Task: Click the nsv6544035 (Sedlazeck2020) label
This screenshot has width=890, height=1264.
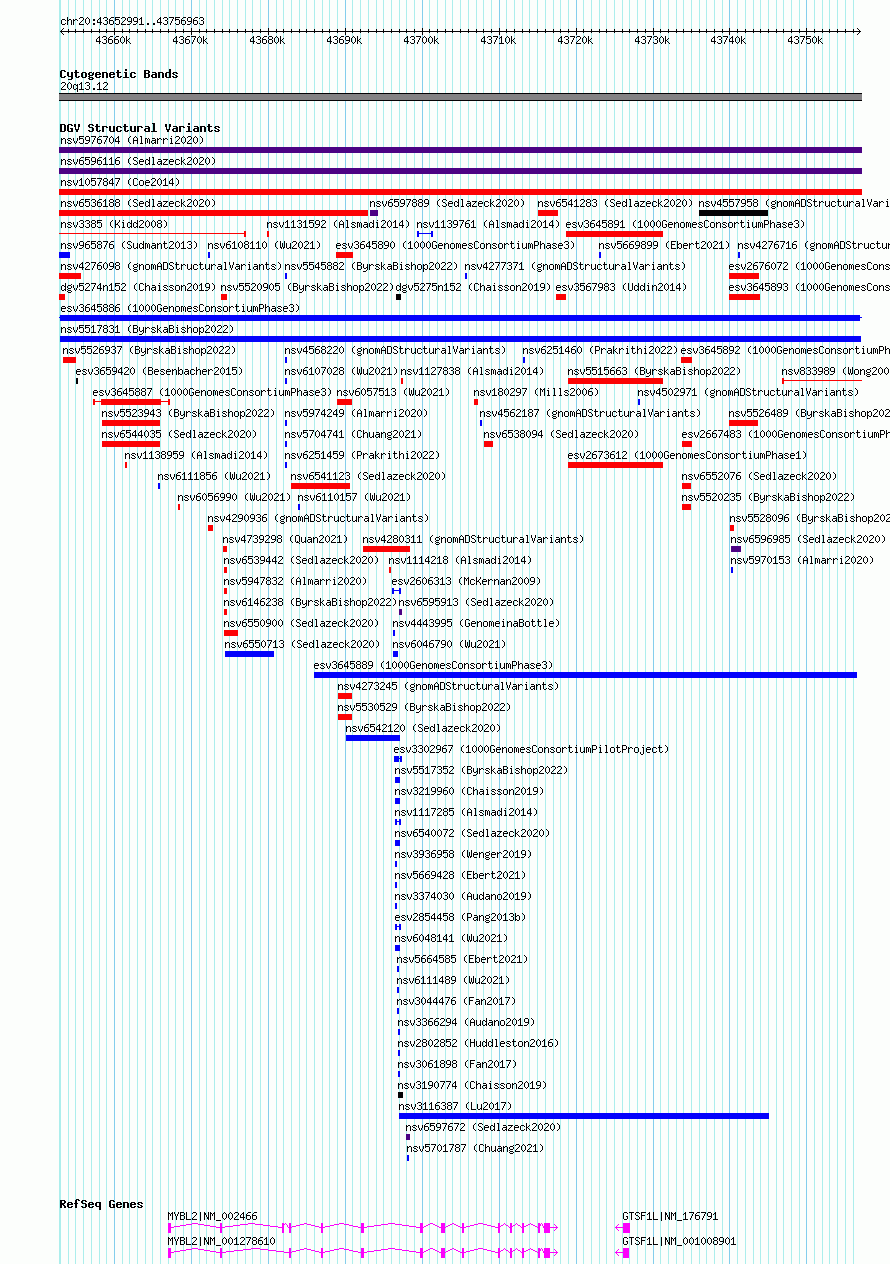Action: 179,434
